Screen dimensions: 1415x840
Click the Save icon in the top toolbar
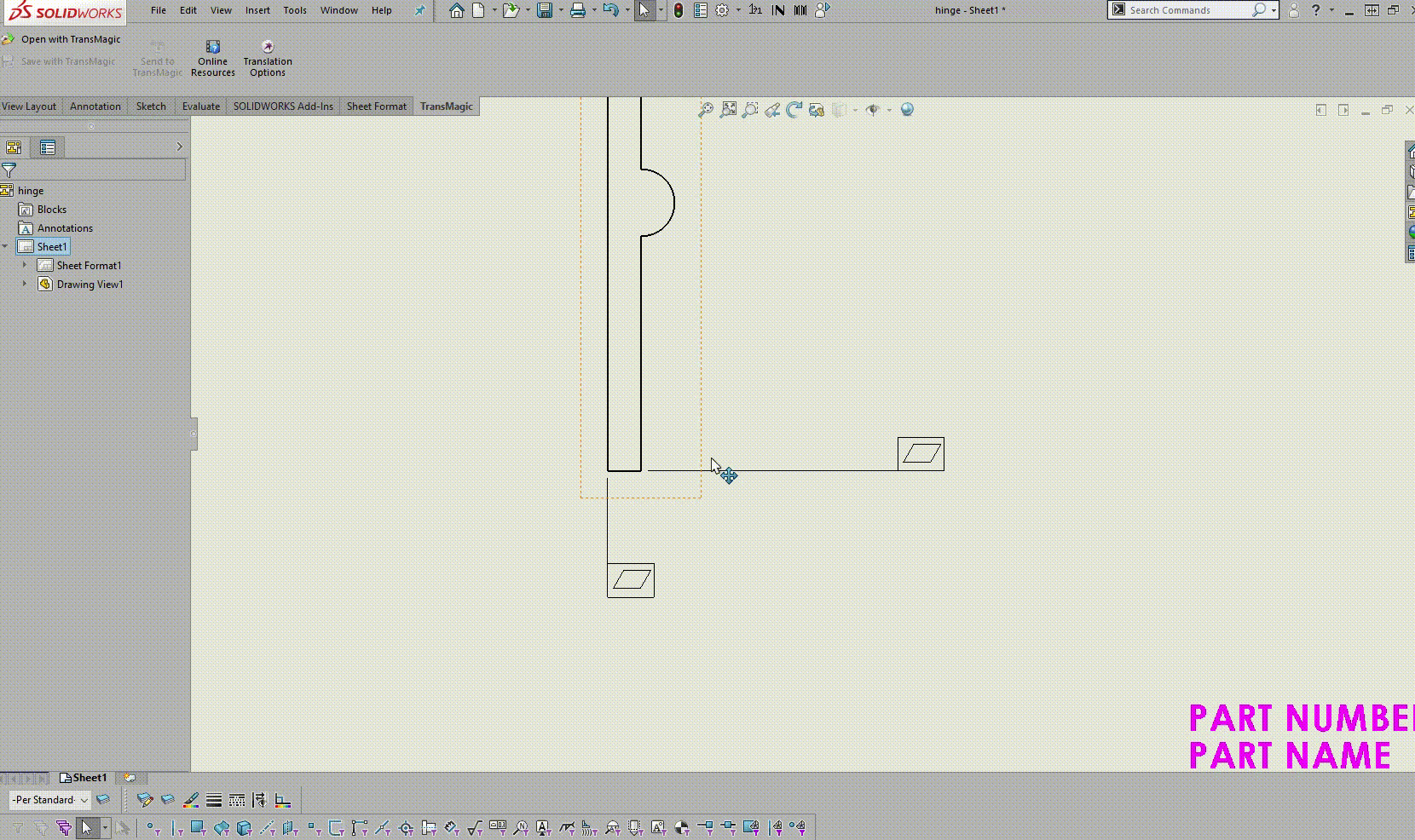point(544,10)
